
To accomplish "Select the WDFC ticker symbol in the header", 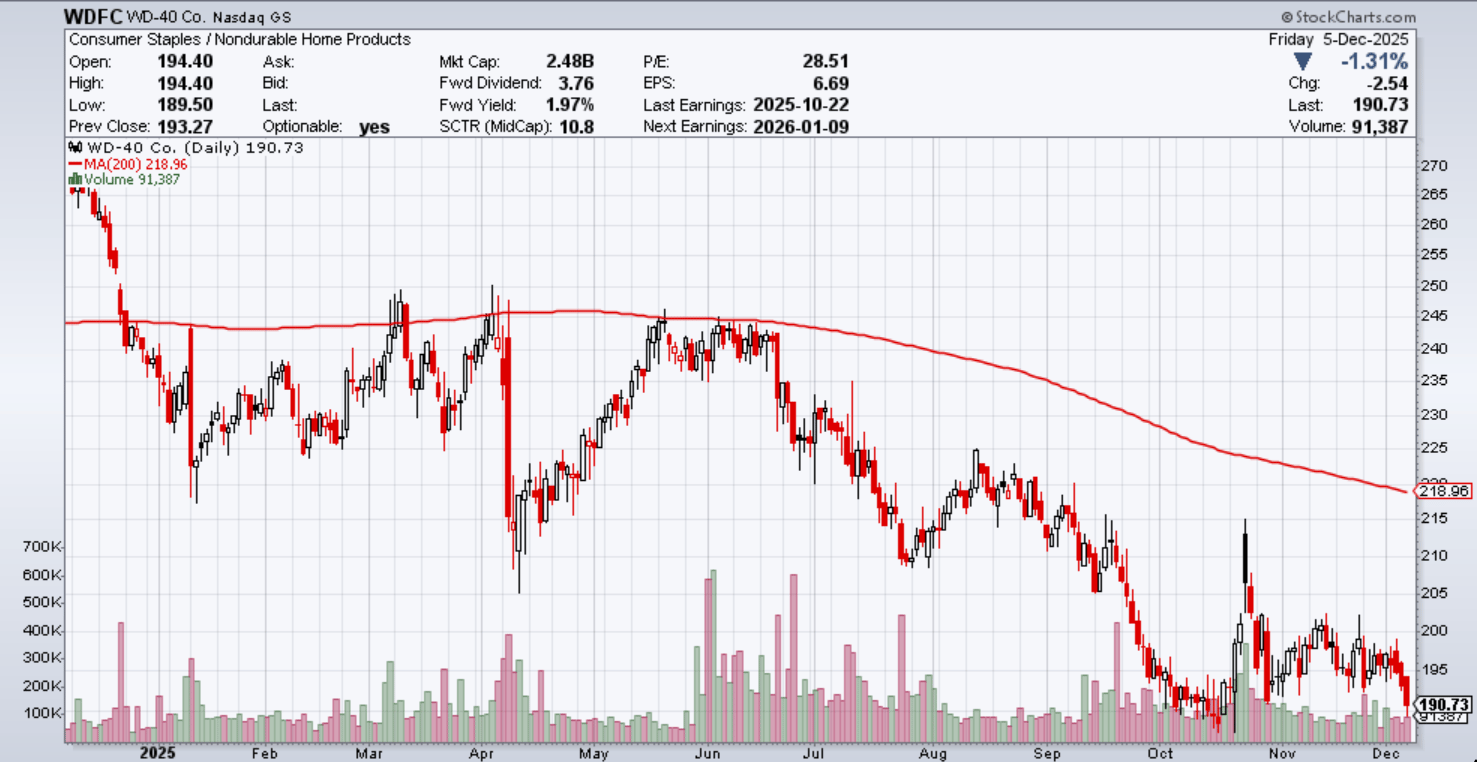I will [x=94, y=17].
